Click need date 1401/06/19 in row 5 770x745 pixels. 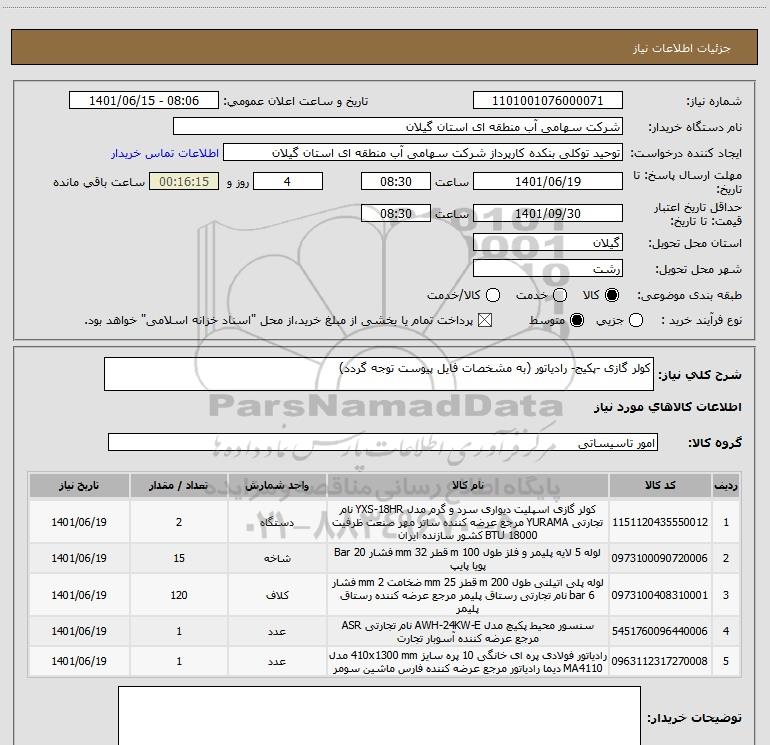click(x=79, y=661)
